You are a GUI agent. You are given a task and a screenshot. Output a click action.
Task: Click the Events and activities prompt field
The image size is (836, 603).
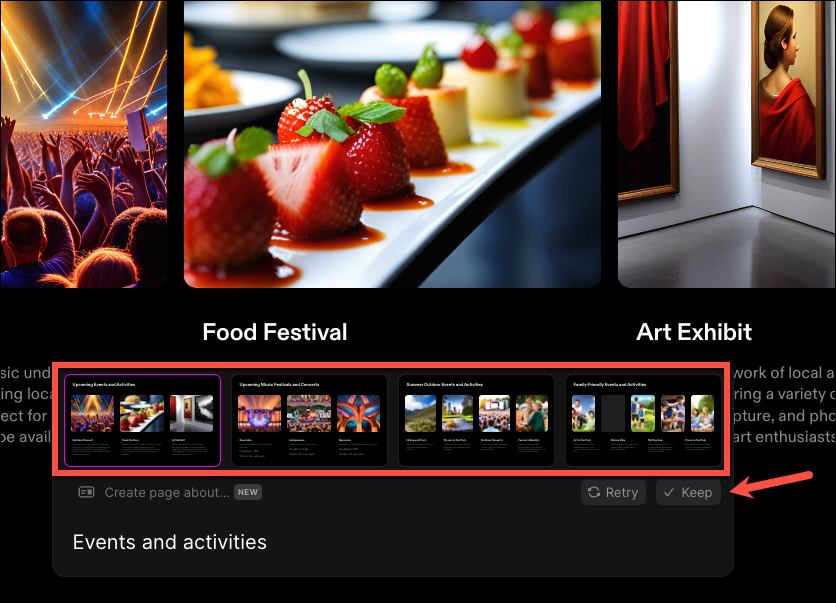pyautogui.click(x=393, y=542)
